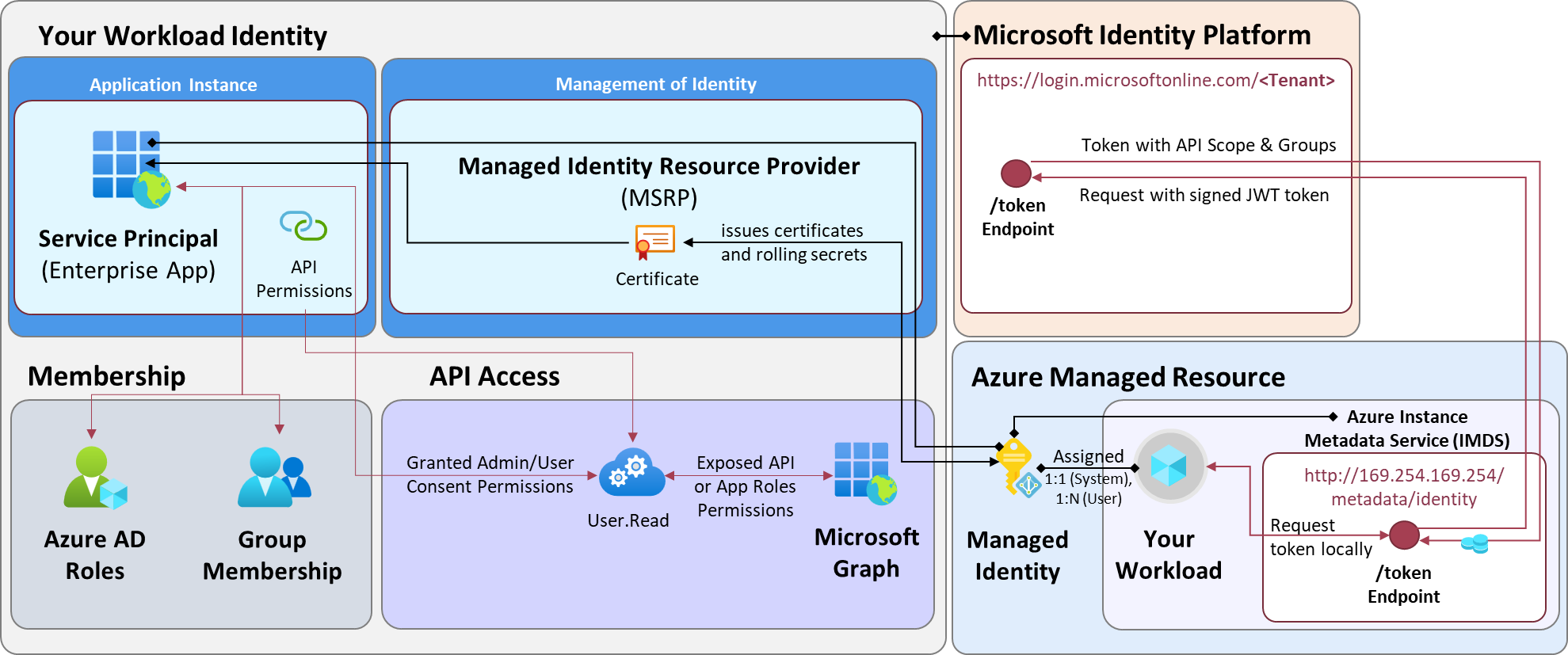Click 'Managed Identity Resource Provider' title text
1568x655 pixels.
pyautogui.click(x=658, y=166)
